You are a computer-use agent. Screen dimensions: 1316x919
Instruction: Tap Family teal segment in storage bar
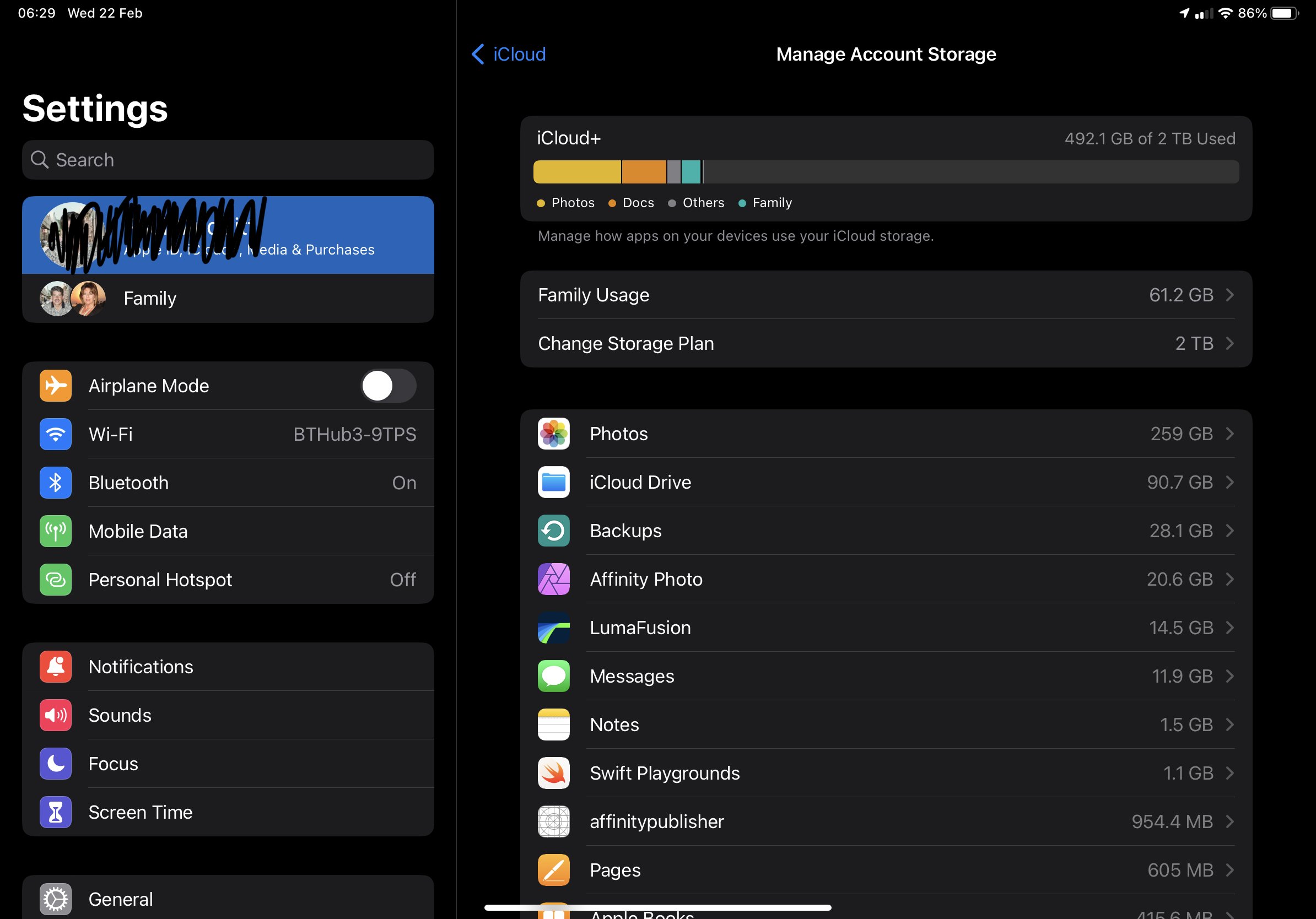tap(691, 172)
